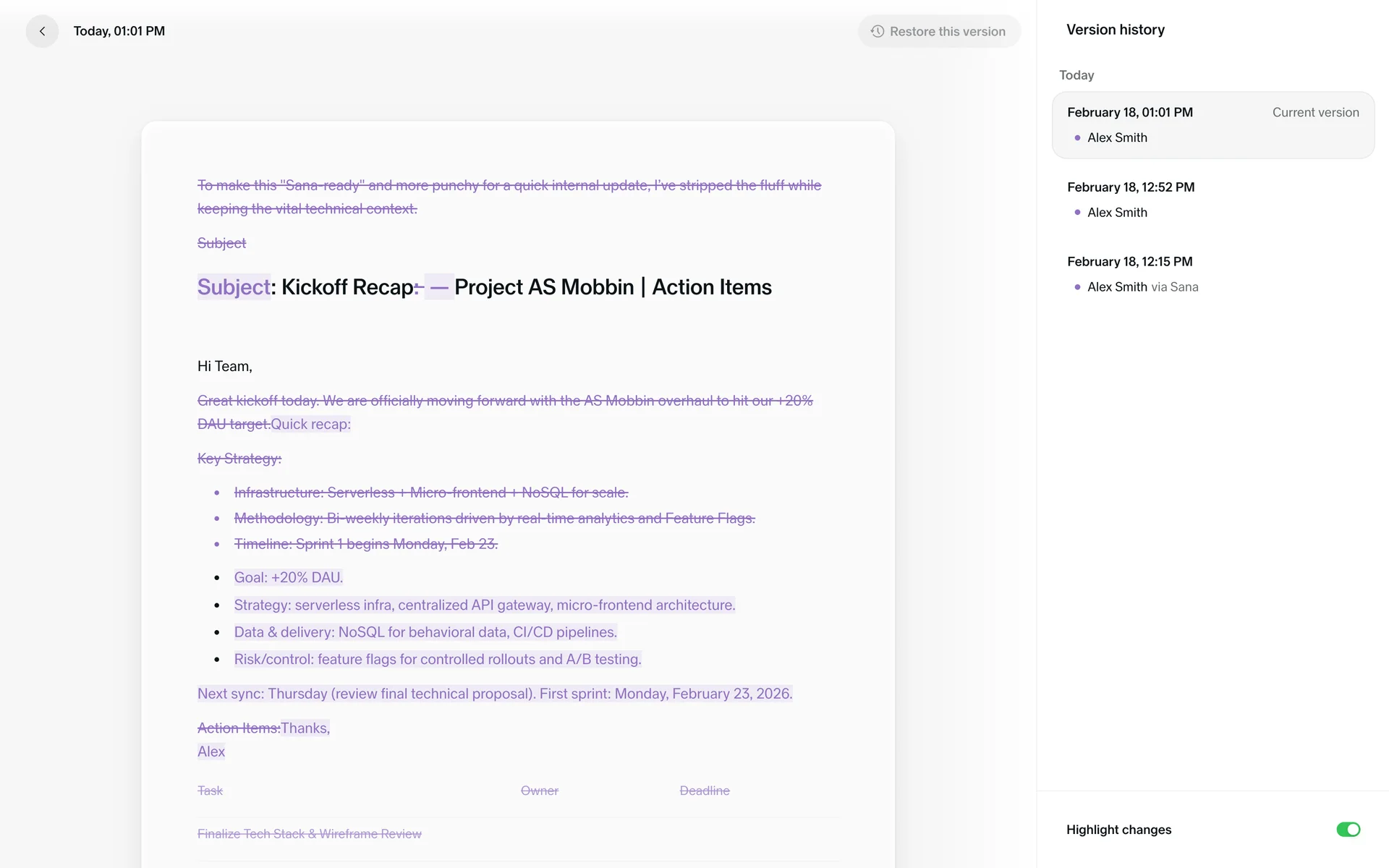Click Alex Smith via Sana author entry
This screenshot has height=868, width=1389.
click(1142, 287)
